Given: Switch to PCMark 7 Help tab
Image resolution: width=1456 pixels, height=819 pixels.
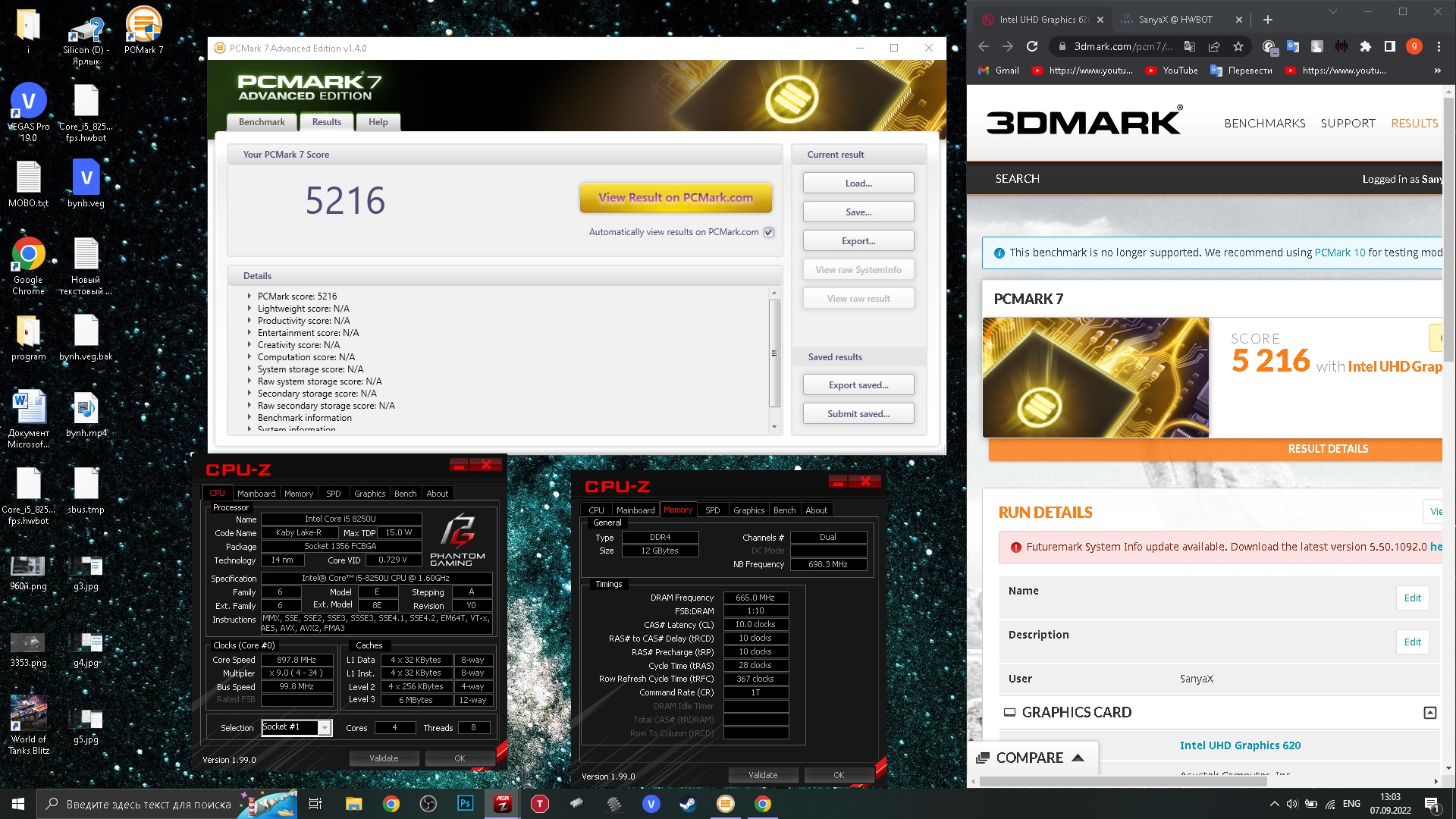Looking at the screenshot, I should 378,122.
